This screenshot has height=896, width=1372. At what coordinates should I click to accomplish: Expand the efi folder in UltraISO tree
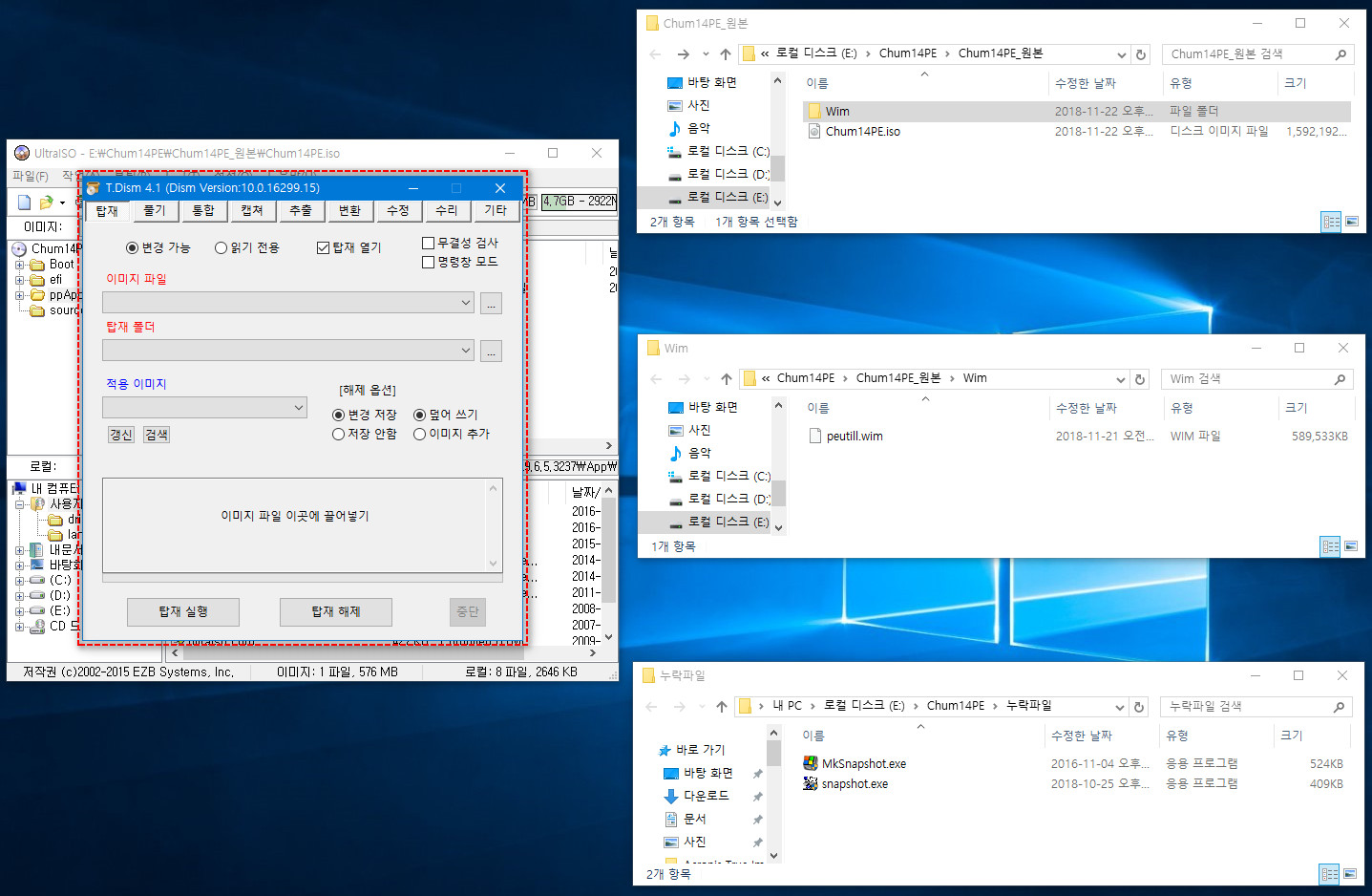[x=19, y=280]
